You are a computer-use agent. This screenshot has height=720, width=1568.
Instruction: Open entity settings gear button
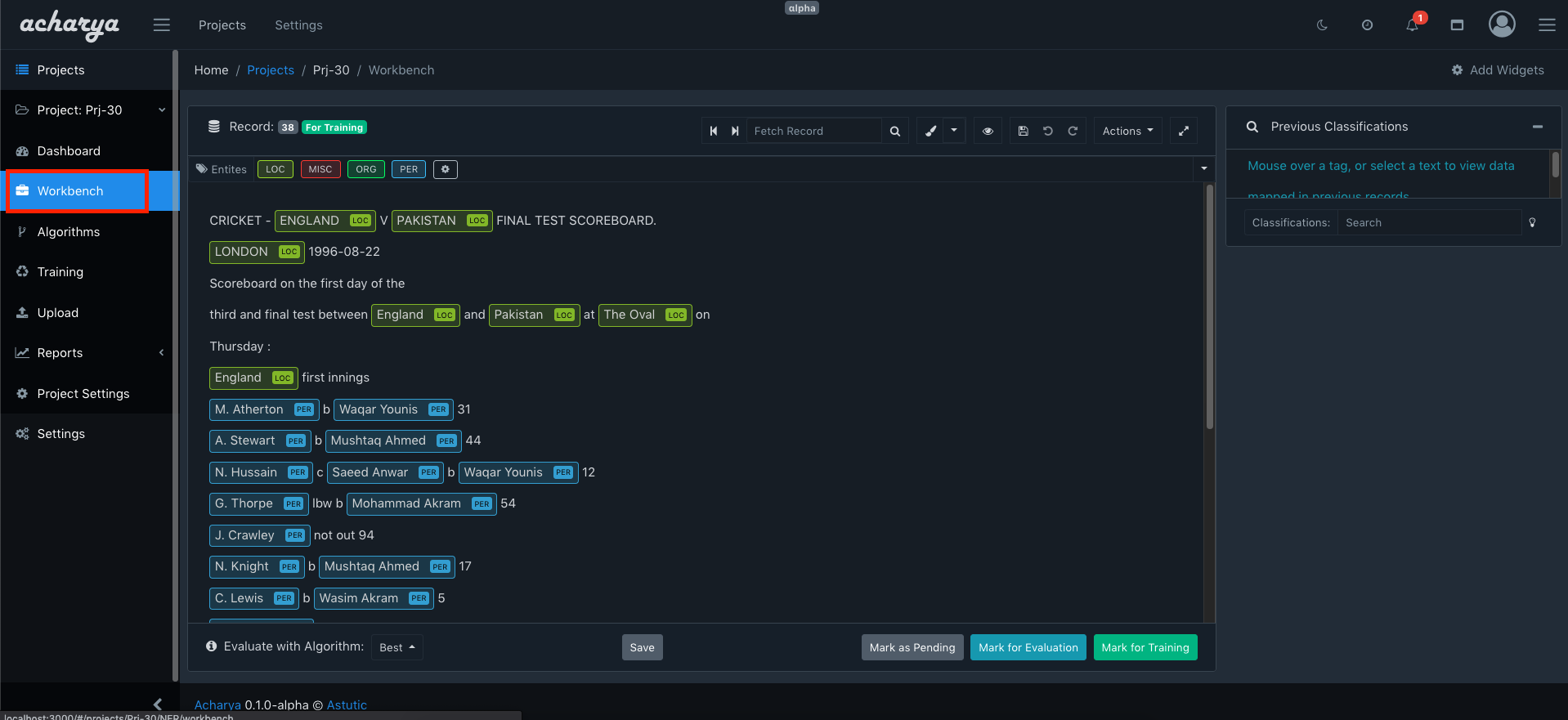(x=445, y=169)
